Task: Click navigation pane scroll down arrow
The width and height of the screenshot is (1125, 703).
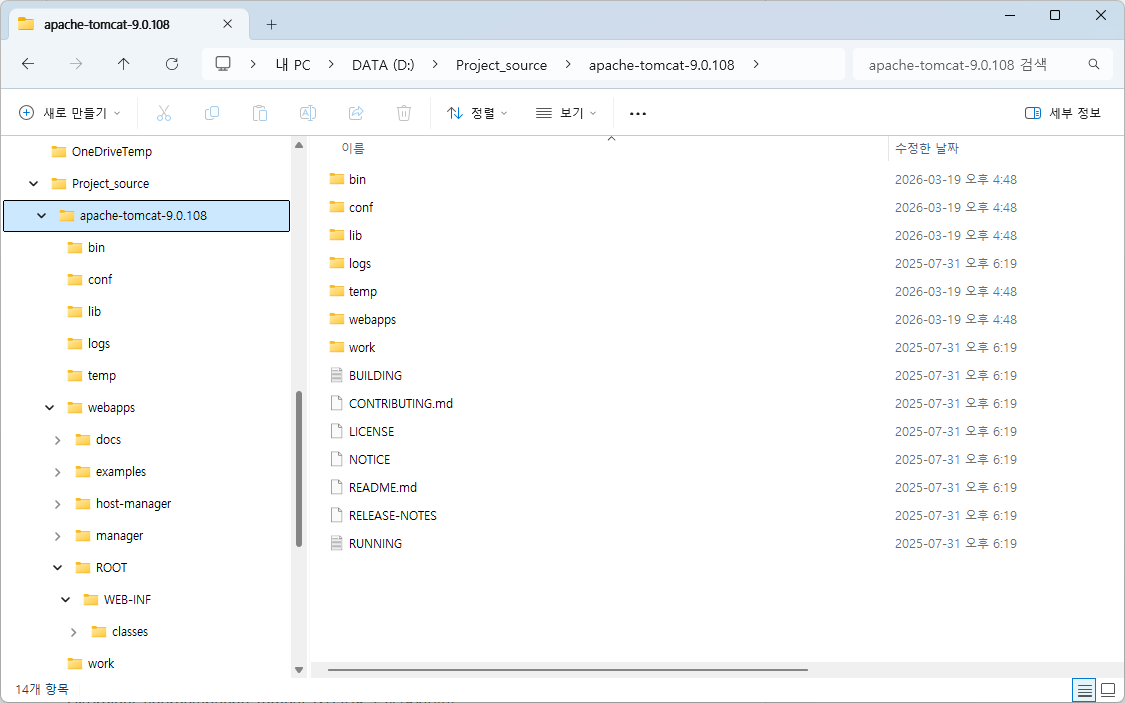Action: coord(299,670)
